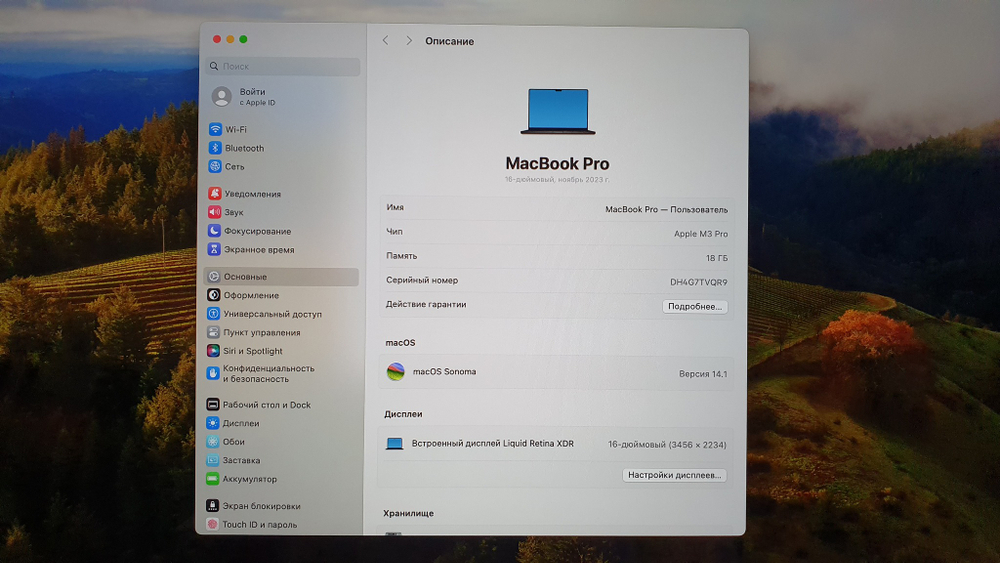Click the yellow minimize window button
The image size is (1000, 563).
230,40
